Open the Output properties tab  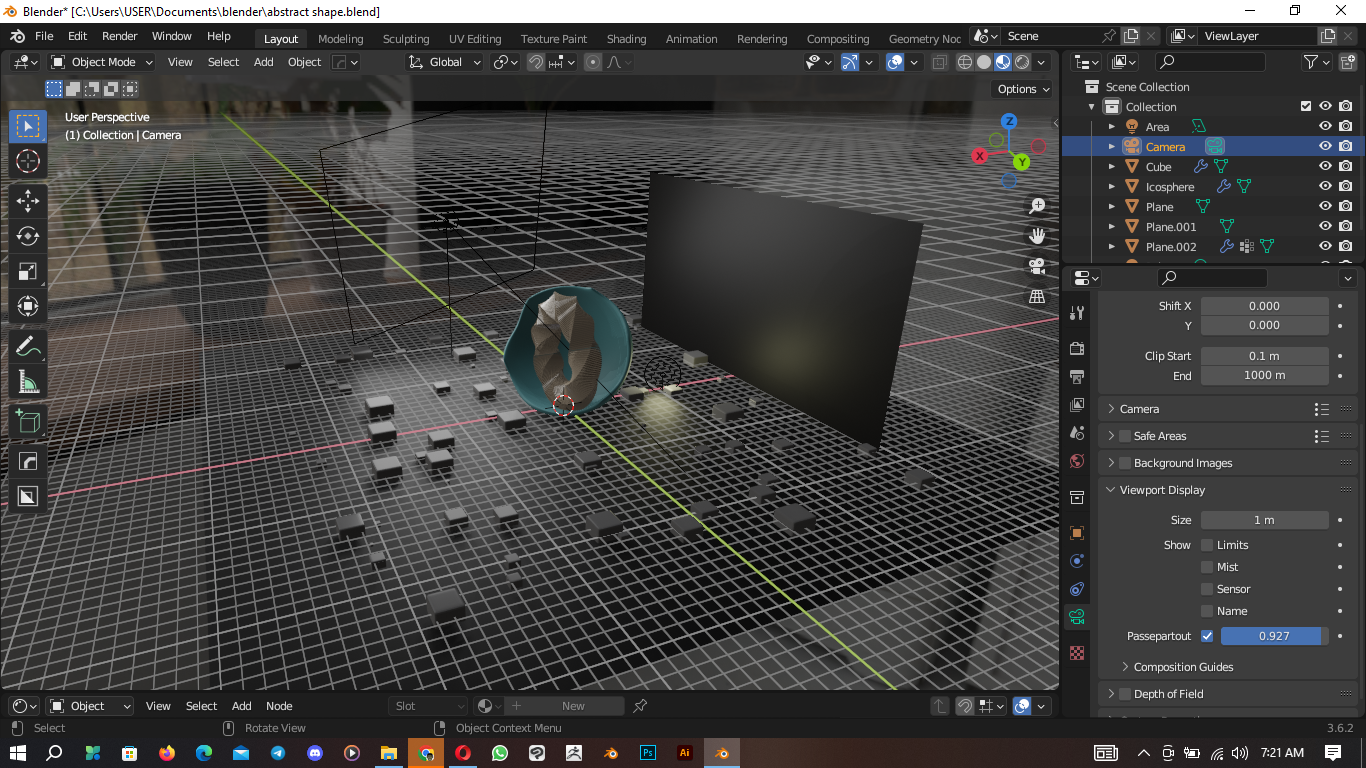coord(1077,377)
